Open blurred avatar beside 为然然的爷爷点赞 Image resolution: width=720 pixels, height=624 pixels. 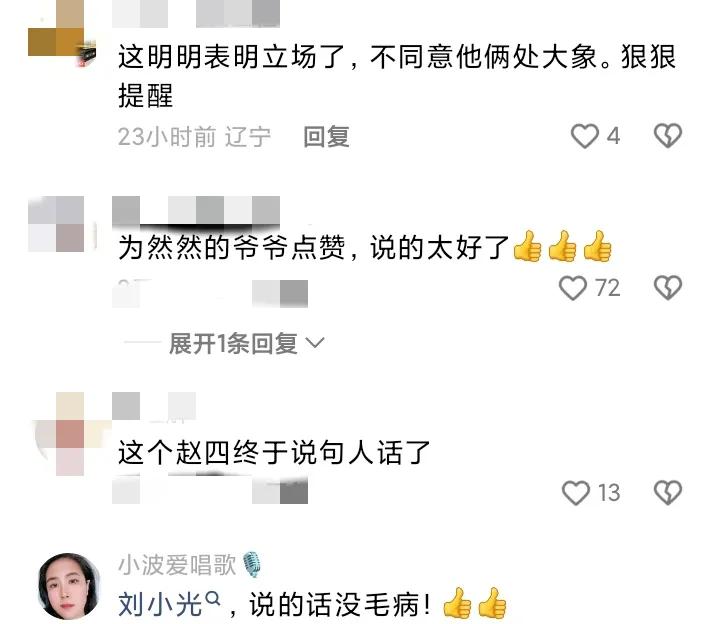[56, 224]
